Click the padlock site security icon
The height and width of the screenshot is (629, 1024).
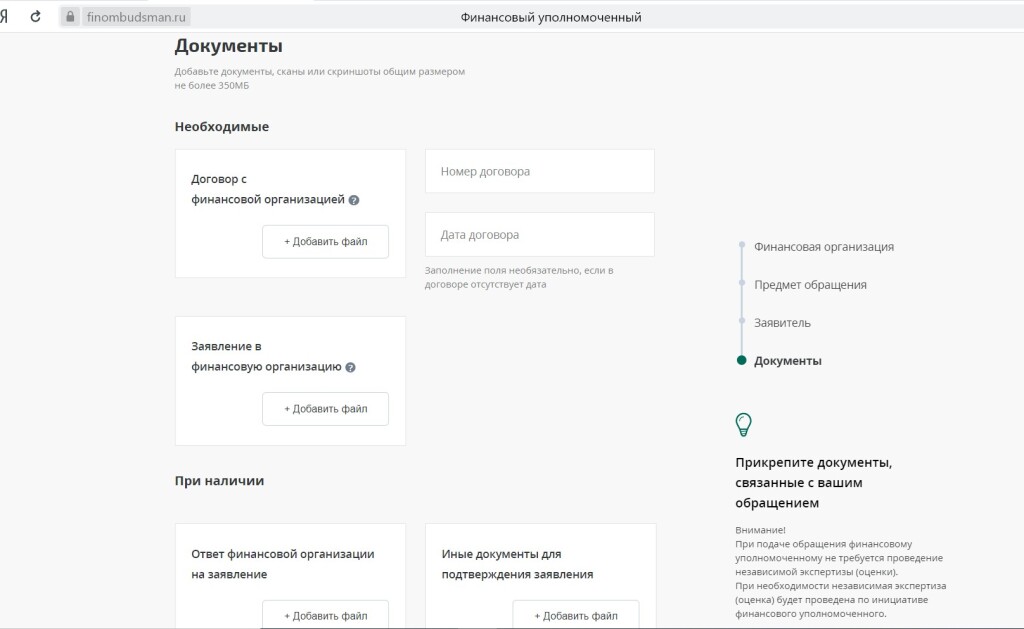click(70, 17)
